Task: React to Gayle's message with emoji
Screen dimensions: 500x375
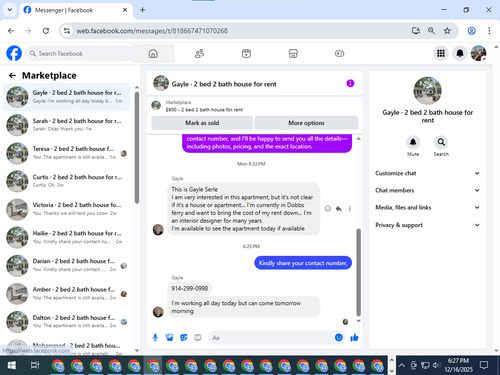Action: click(328, 209)
